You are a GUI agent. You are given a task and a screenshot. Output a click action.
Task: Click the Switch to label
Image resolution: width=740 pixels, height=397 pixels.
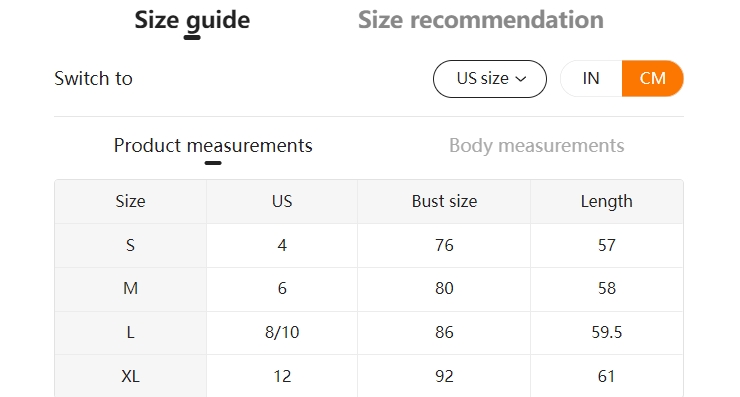[x=93, y=78]
